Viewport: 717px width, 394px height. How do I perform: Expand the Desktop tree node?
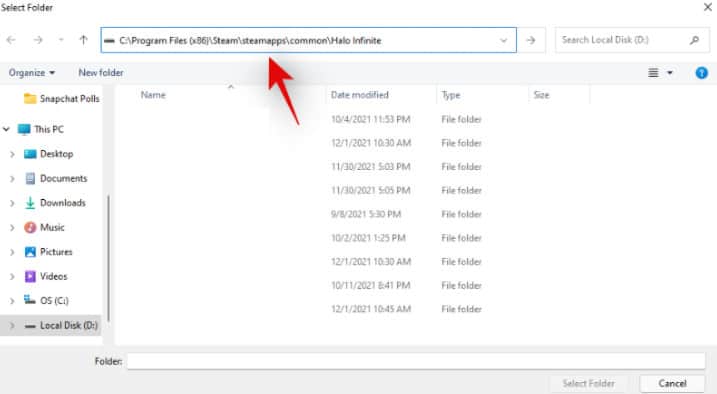12,154
